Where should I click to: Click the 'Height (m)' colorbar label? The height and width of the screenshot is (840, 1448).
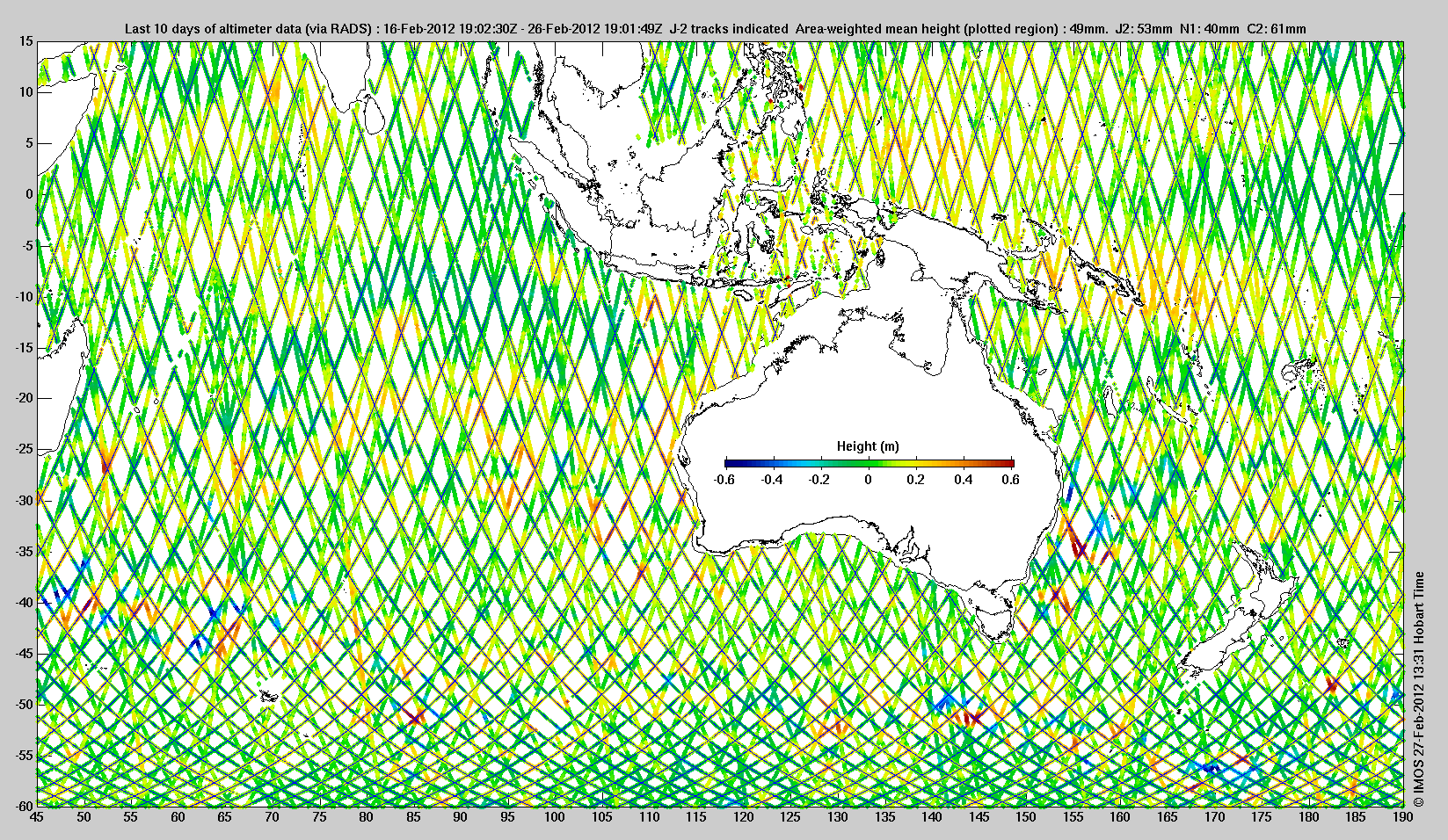coord(868,446)
